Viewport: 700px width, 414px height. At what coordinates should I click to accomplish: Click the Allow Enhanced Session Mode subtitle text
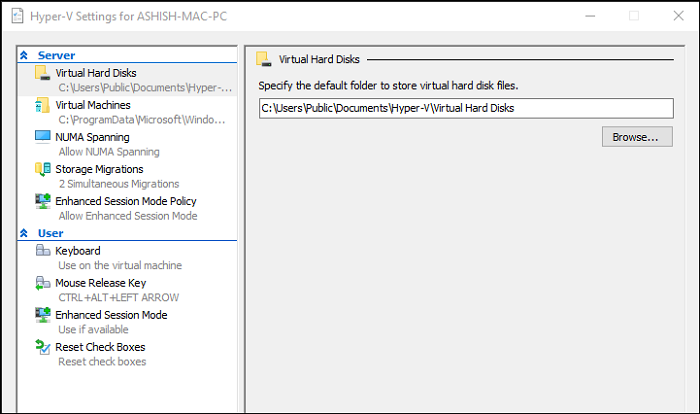(x=128, y=216)
